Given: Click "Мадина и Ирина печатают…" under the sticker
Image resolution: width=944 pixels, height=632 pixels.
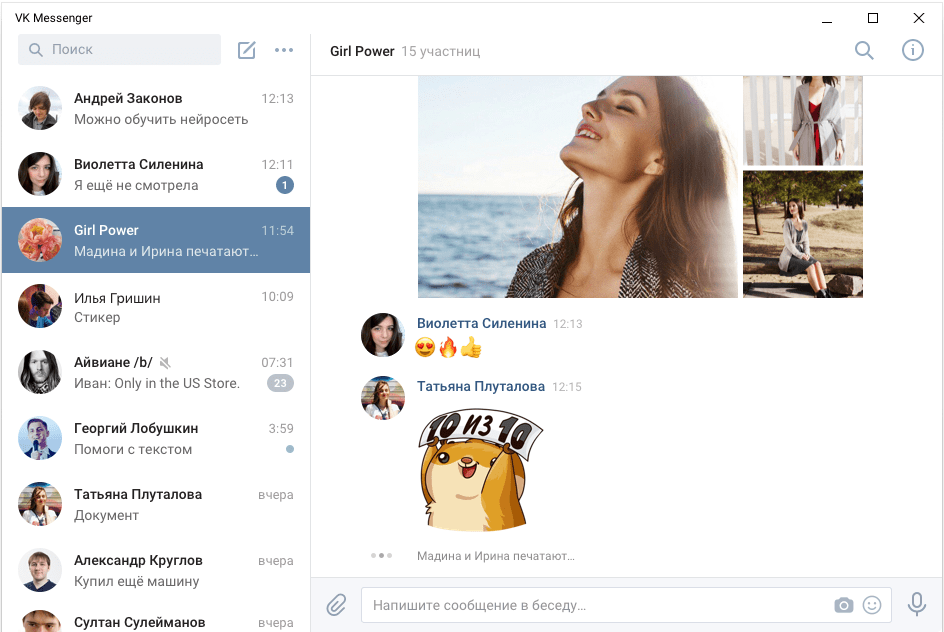Looking at the screenshot, I should coord(495,556).
